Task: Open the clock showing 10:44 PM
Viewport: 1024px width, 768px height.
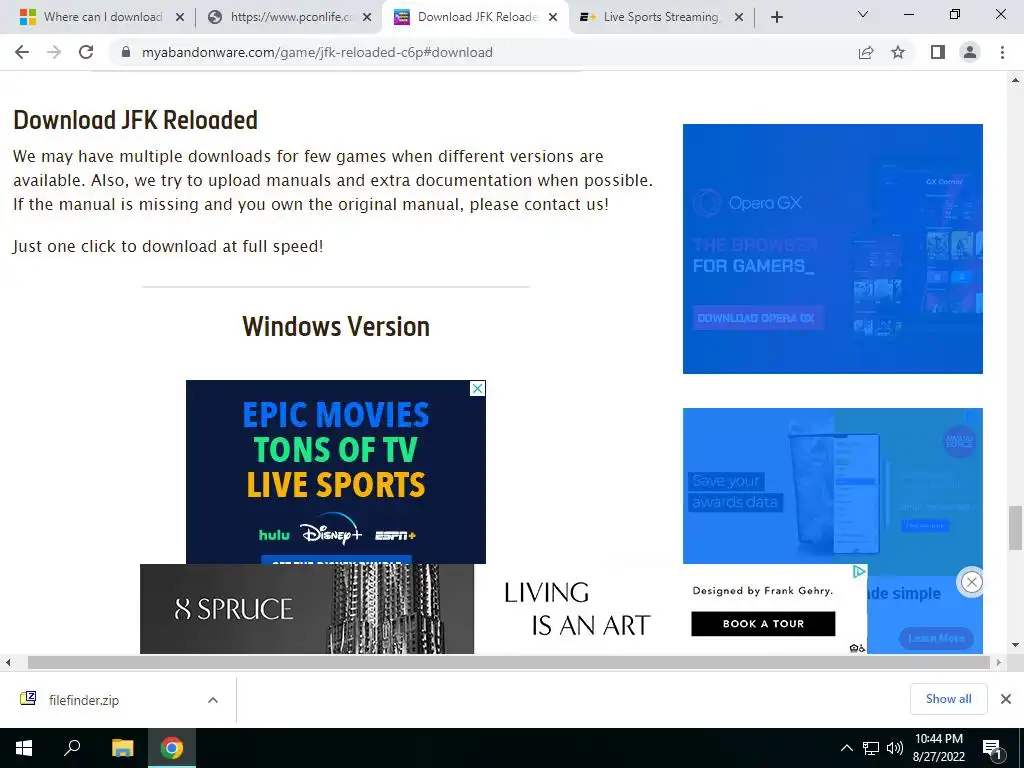Action: tap(939, 748)
